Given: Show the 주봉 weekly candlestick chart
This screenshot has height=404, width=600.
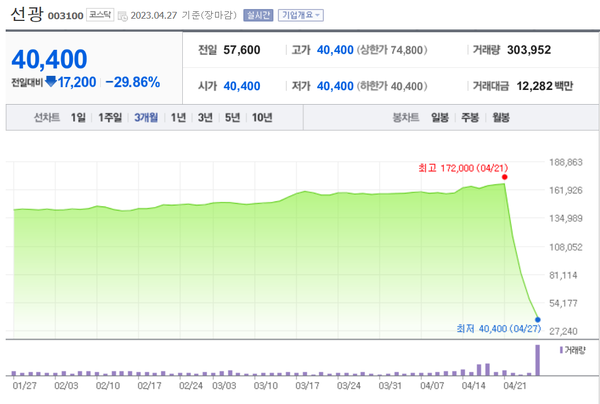Looking at the screenshot, I should coord(469,118).
